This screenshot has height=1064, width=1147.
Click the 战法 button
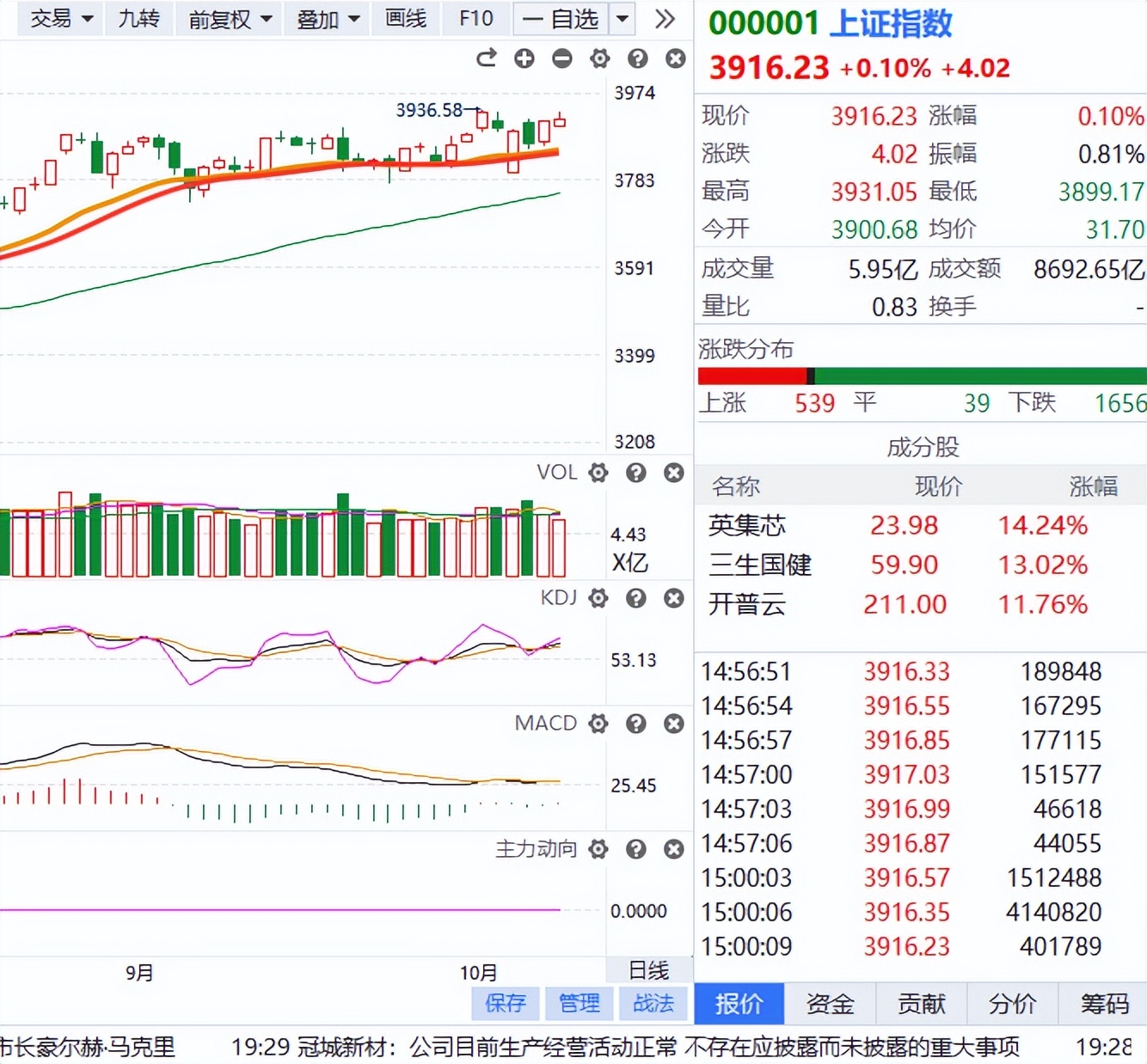(x=653, y=1003)
